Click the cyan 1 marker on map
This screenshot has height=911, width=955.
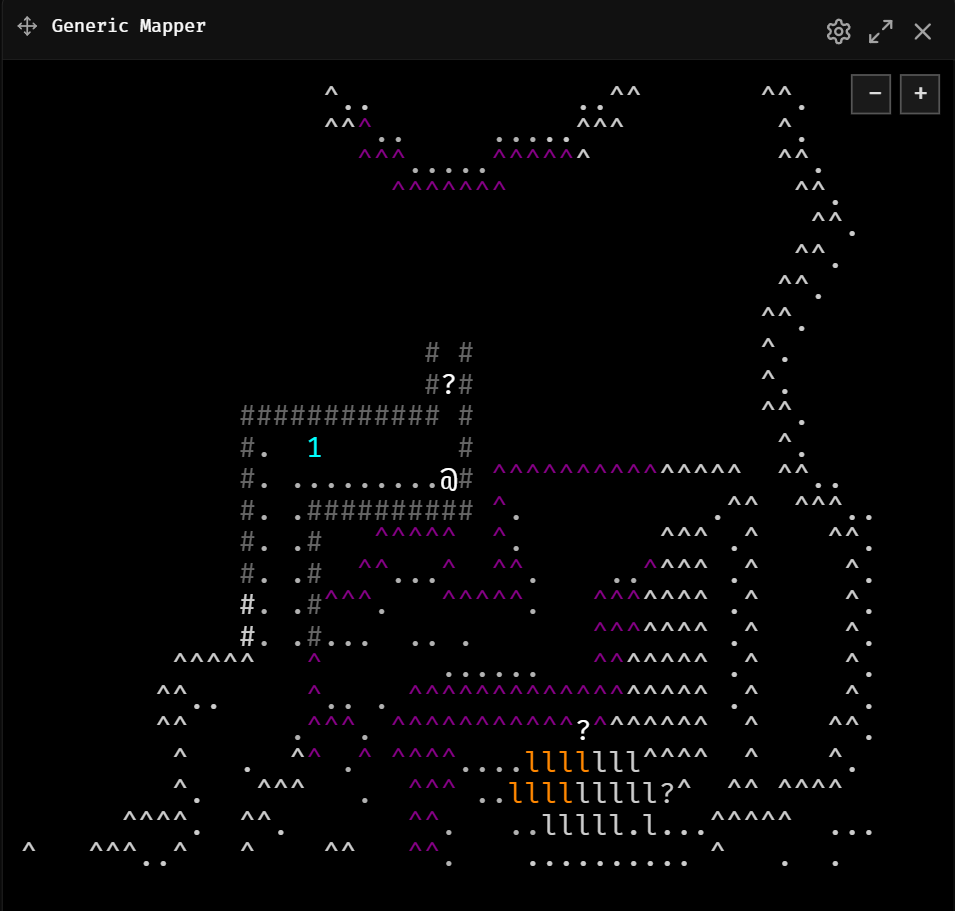coord(314,448)
